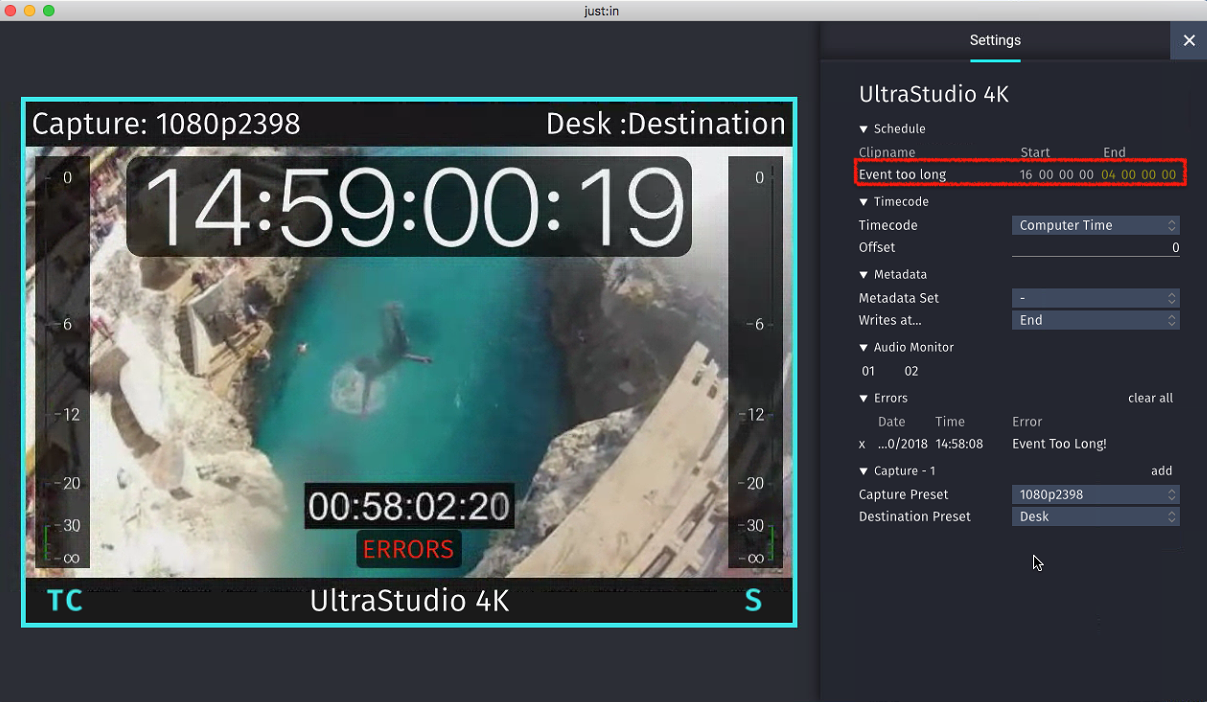
Task: Click the 'Event Too Long!' error message
Action: 1059,444
